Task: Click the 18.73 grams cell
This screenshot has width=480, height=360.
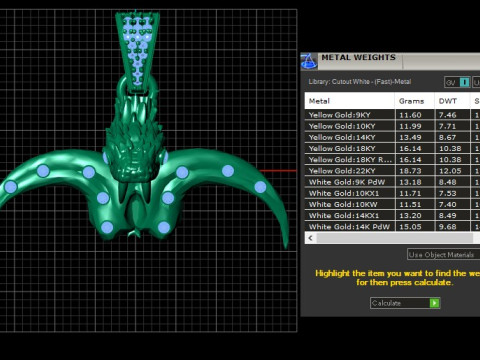Action: [x=415, y=171]
